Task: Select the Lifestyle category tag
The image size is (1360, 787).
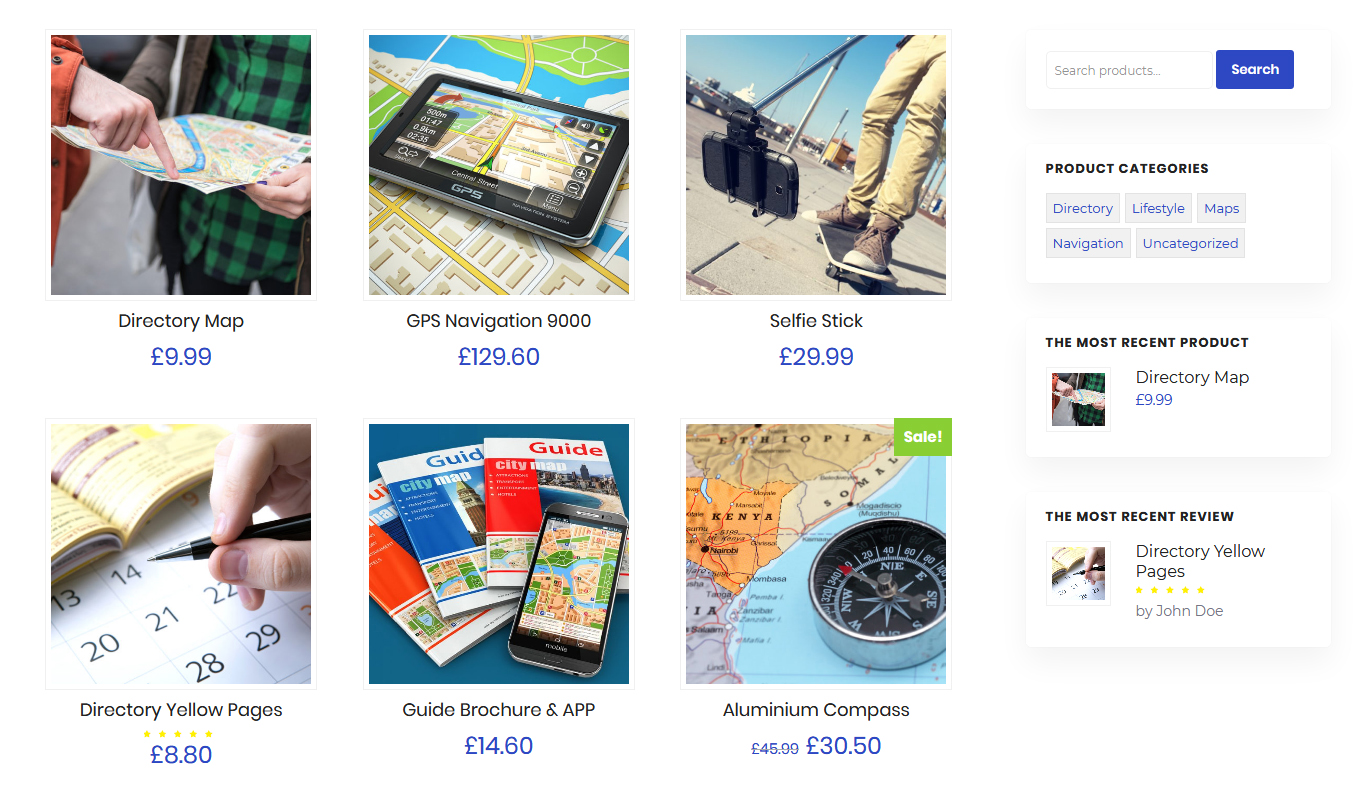Action: [1158, 208]
